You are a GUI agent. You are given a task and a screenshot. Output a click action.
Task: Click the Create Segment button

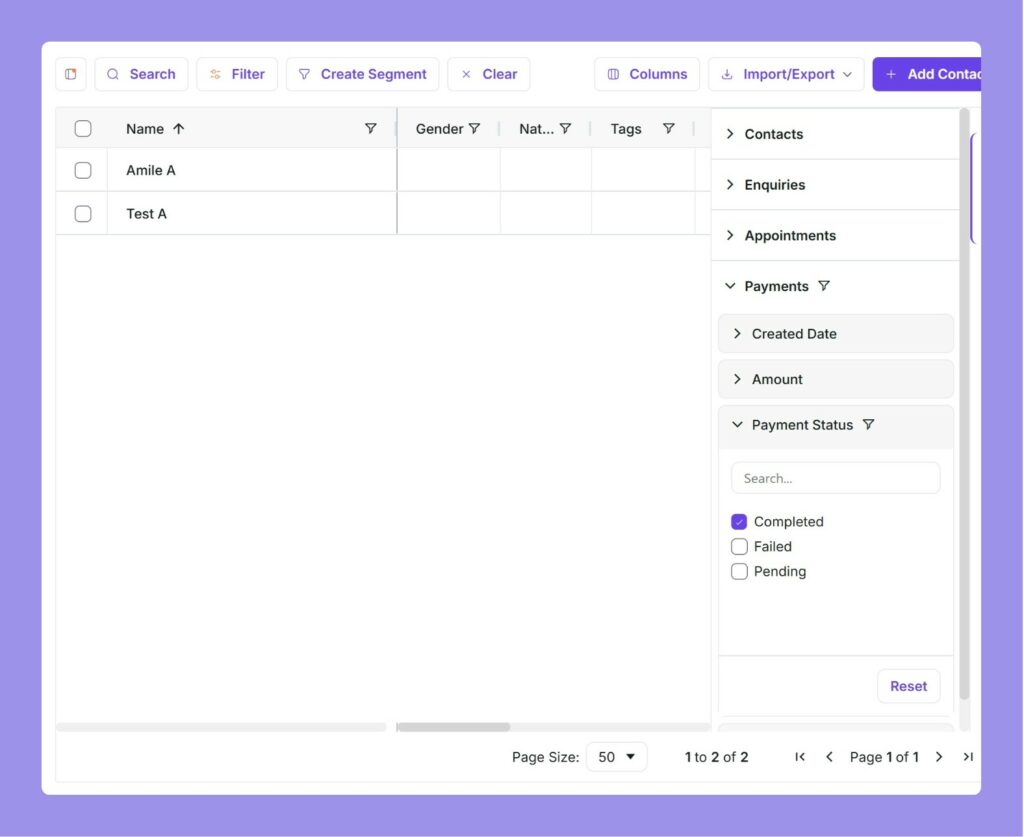tap(362, 73)
